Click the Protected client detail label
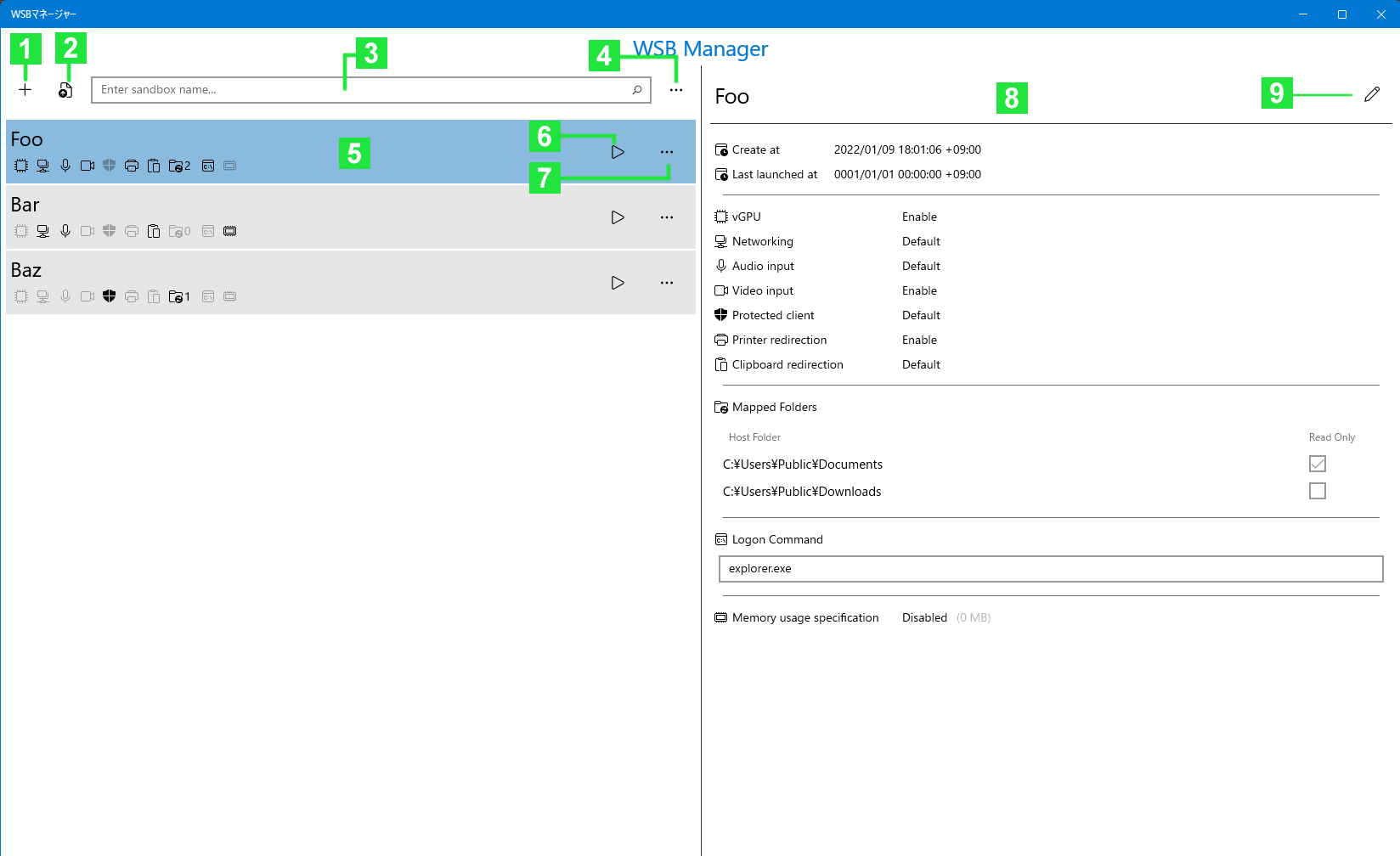The height and width of the screenshot is (856, 1400). click(773, 315)
